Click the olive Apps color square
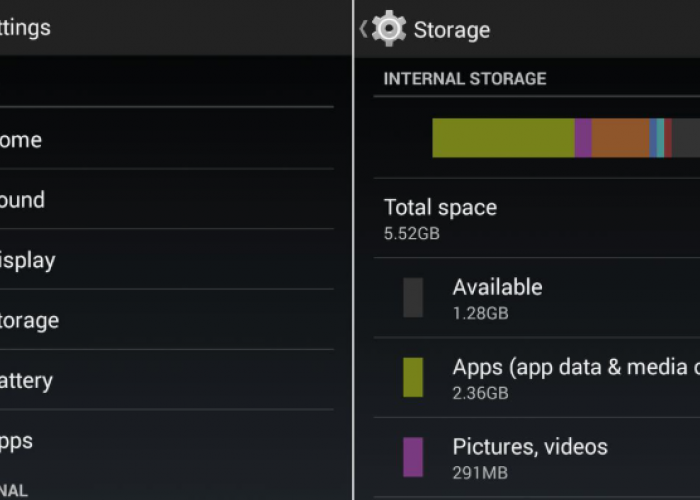 [413, 377]
